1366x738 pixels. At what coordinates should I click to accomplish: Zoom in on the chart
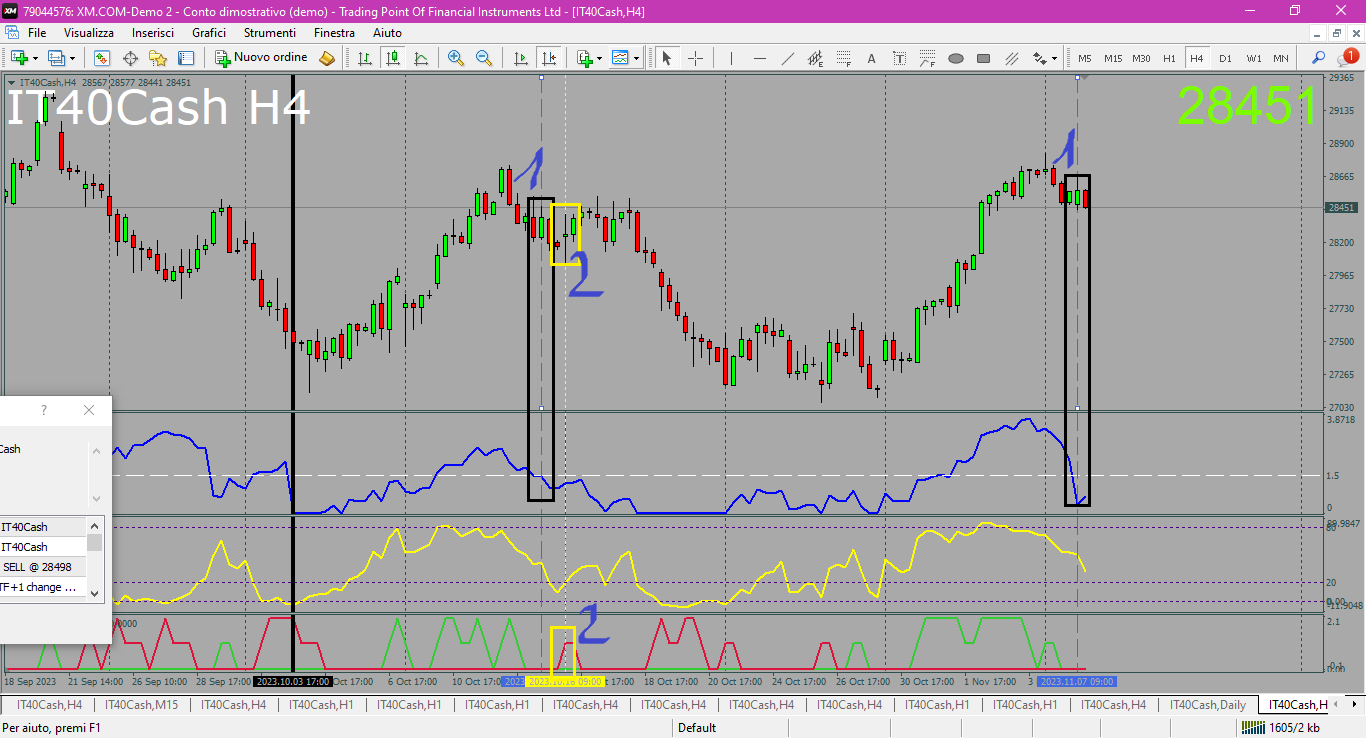coord(456,58)
